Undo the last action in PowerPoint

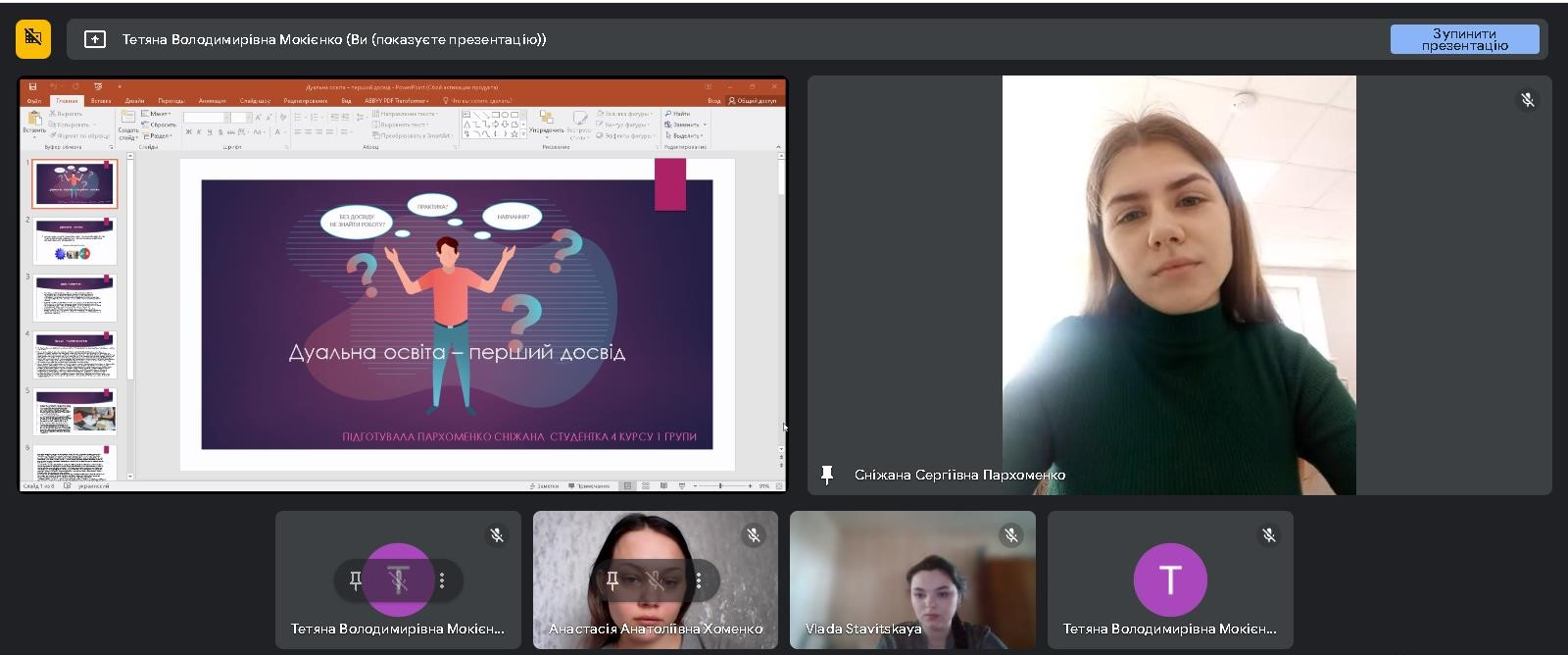click(53, 86)
